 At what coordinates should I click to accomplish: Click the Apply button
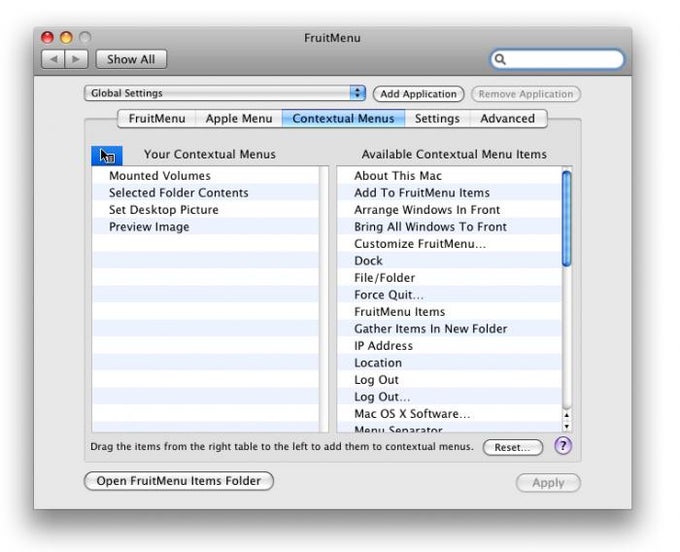point(548,483)
